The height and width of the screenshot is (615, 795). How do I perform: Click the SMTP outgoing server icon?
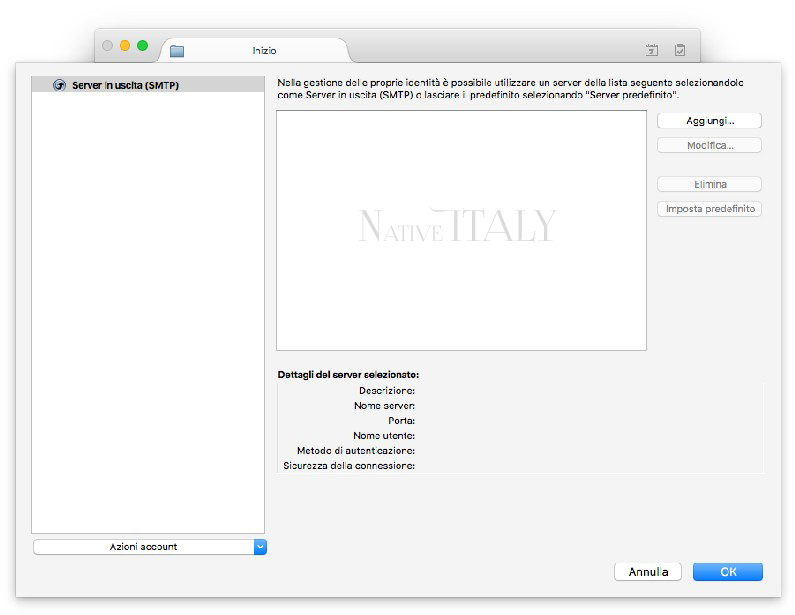pyautogui.click(x=59, y=85)
